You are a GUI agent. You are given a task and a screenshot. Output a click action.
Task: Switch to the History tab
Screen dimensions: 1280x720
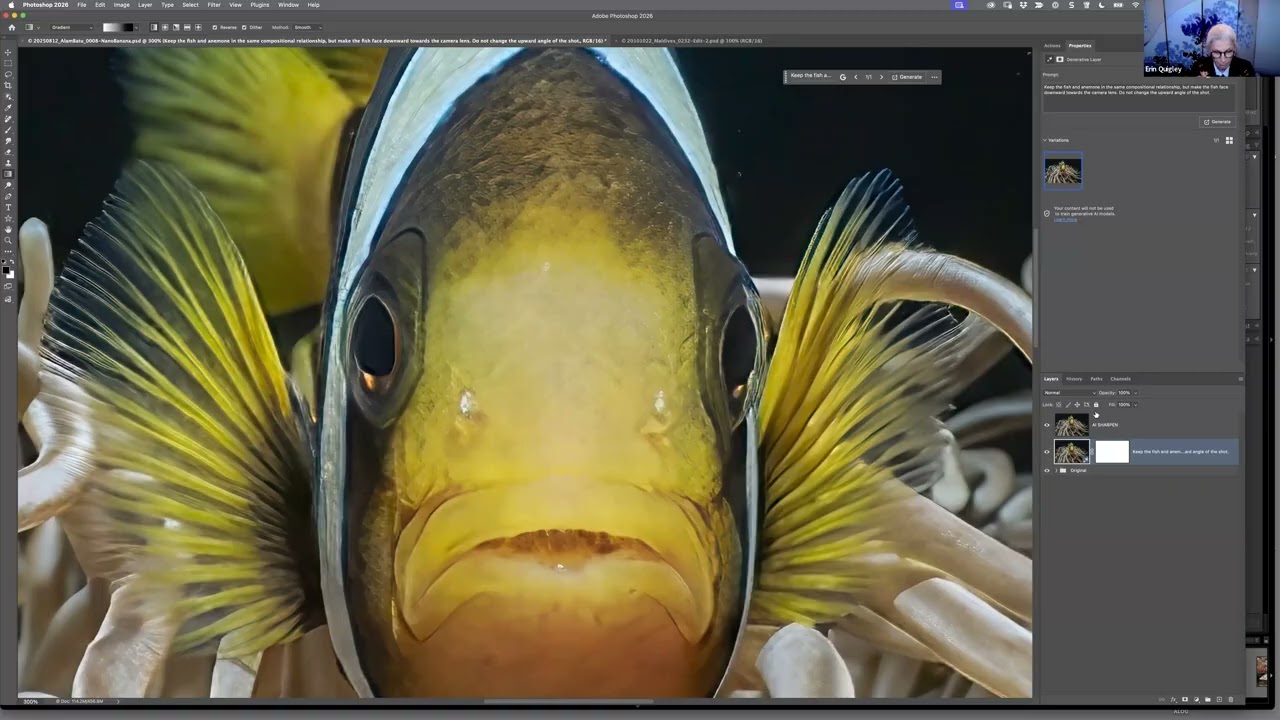click(1074, 379)
